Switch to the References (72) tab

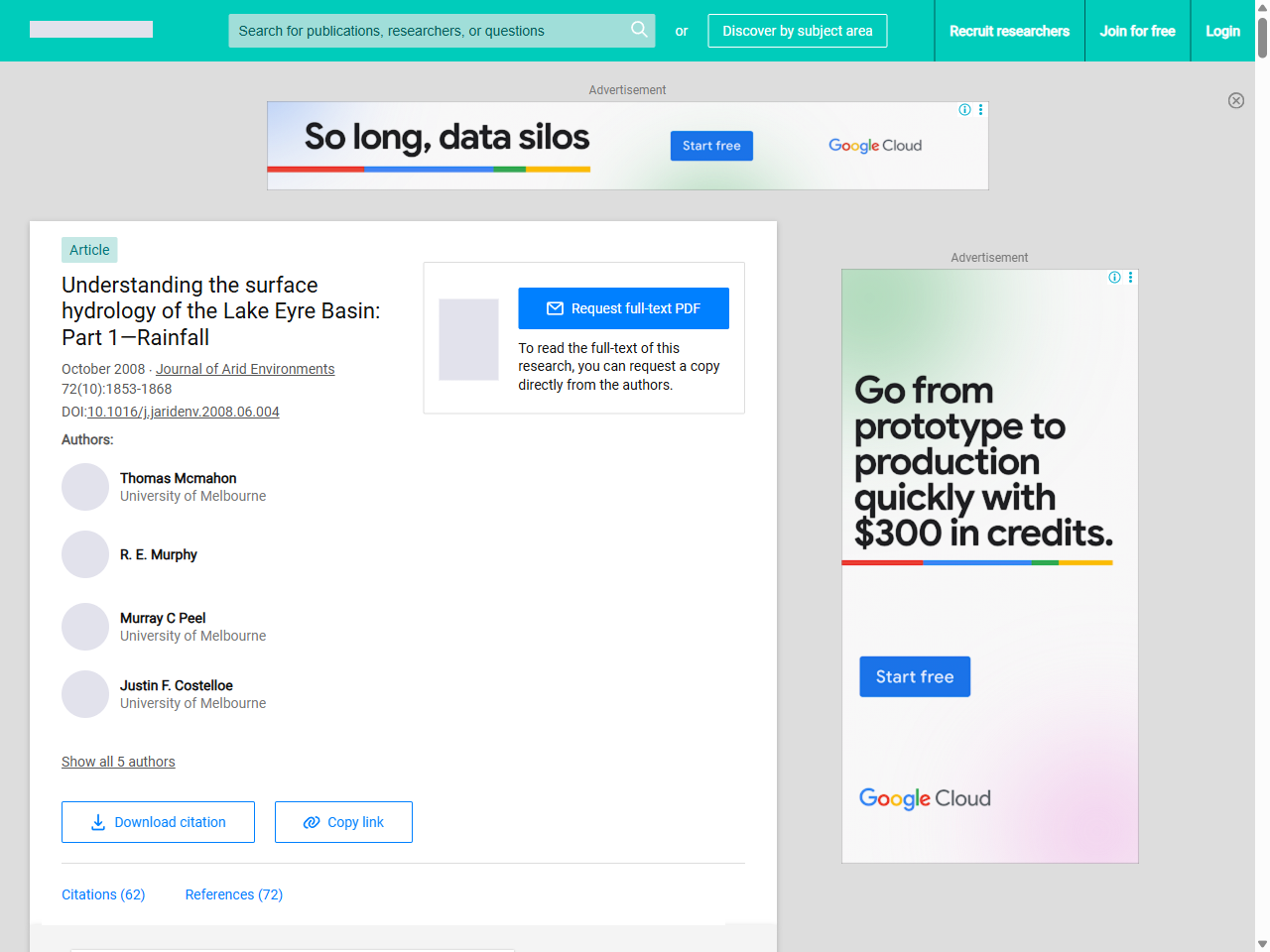click(x=234, y=894)
